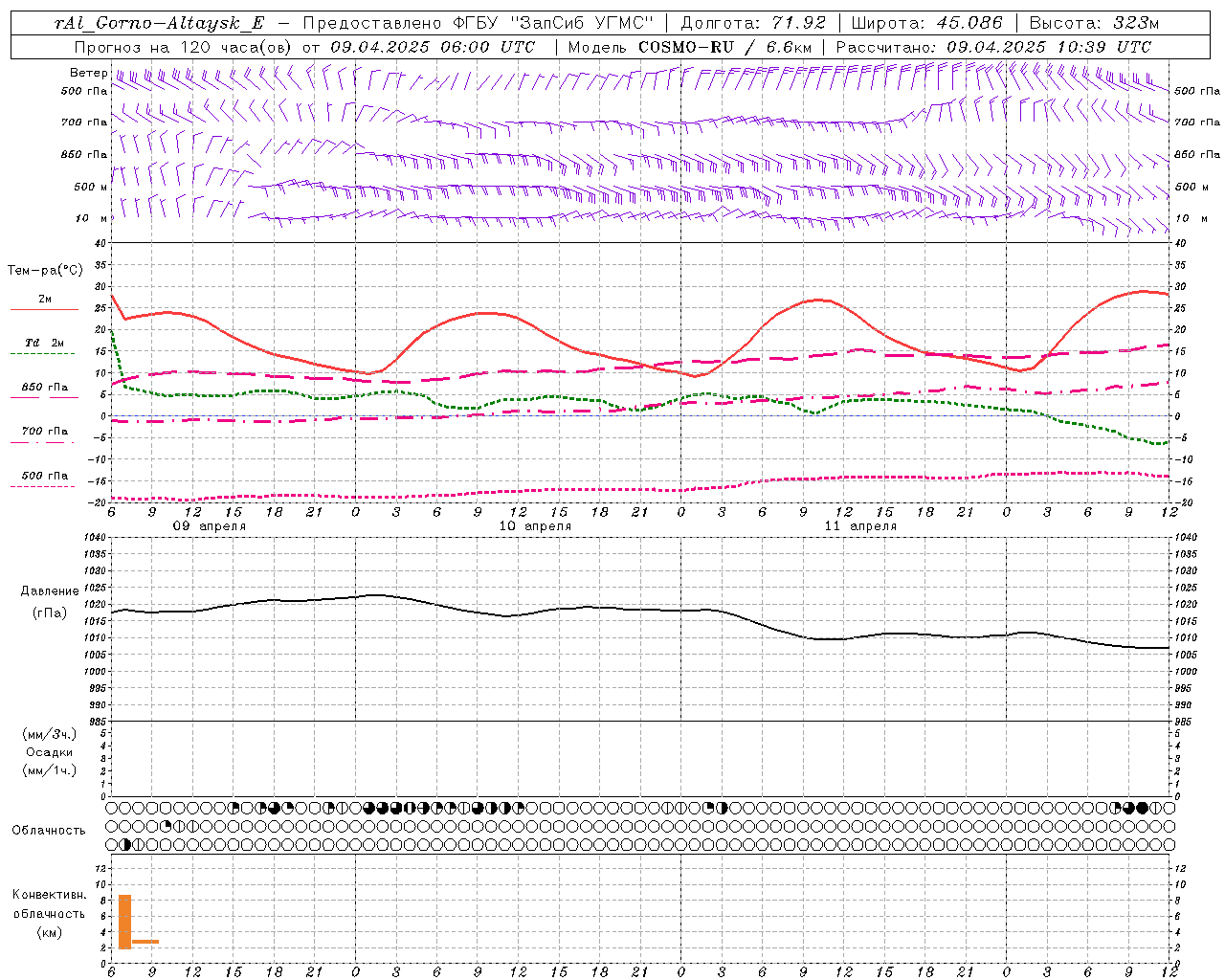1225x980 pixels.
Task: Click the Ветер panel label
Action: click(88, 73)
